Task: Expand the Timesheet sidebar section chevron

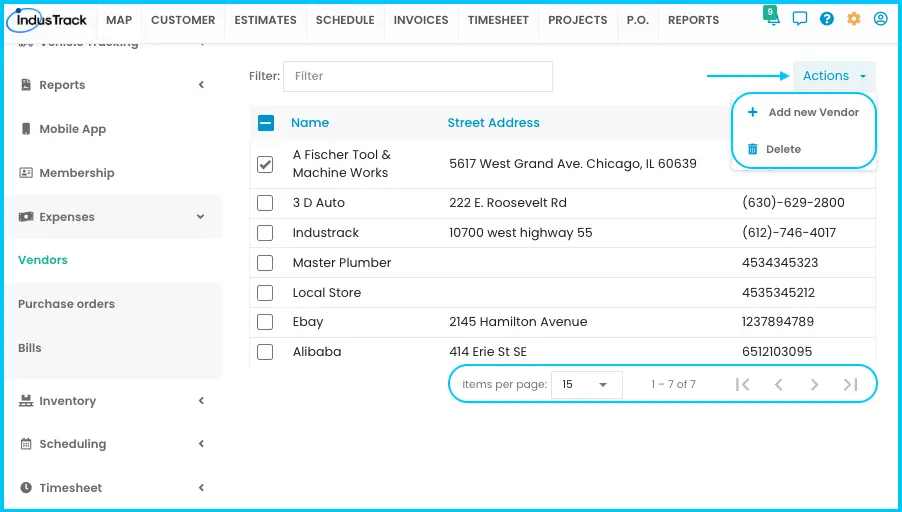Action: click(201, 488)
